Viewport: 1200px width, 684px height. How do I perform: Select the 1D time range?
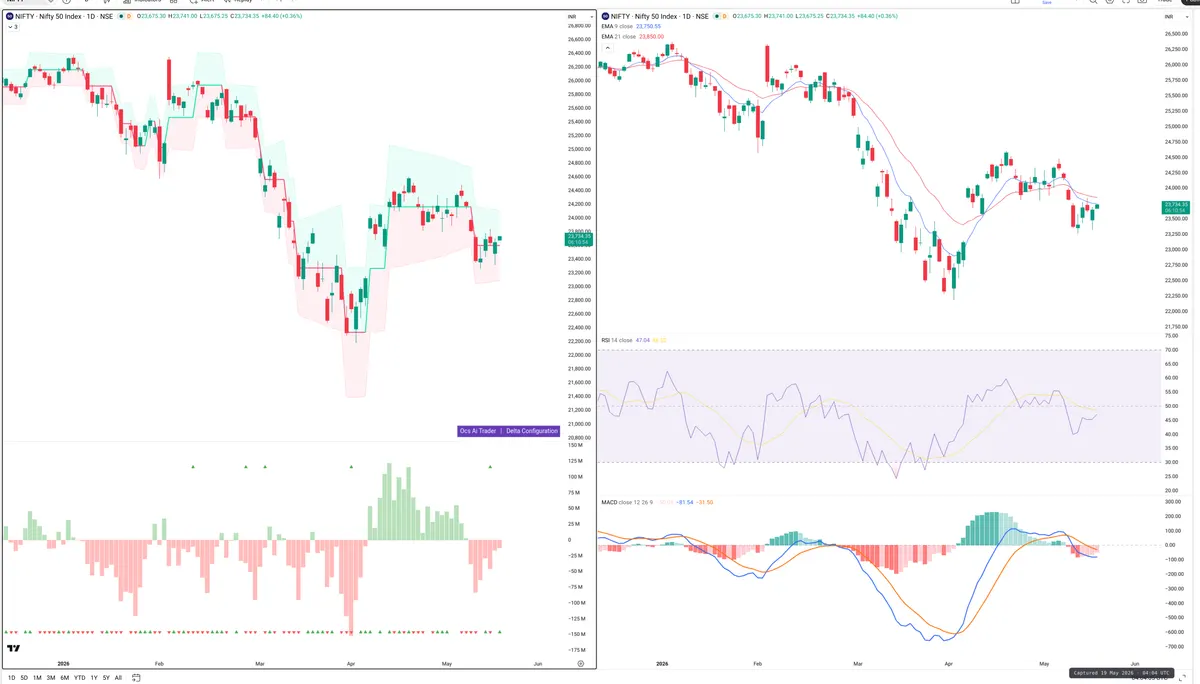coord(11,678)
